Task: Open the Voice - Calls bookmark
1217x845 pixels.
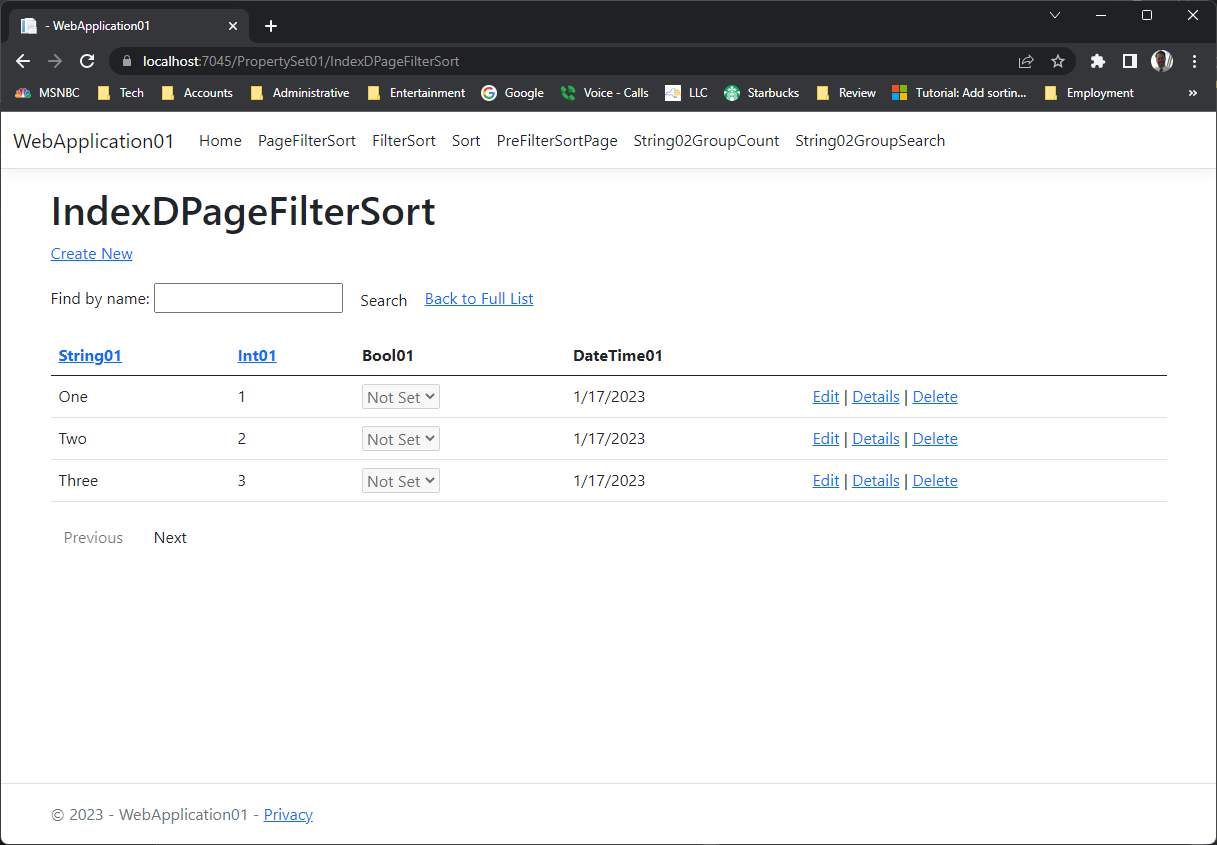Action: tap(604, 93)
